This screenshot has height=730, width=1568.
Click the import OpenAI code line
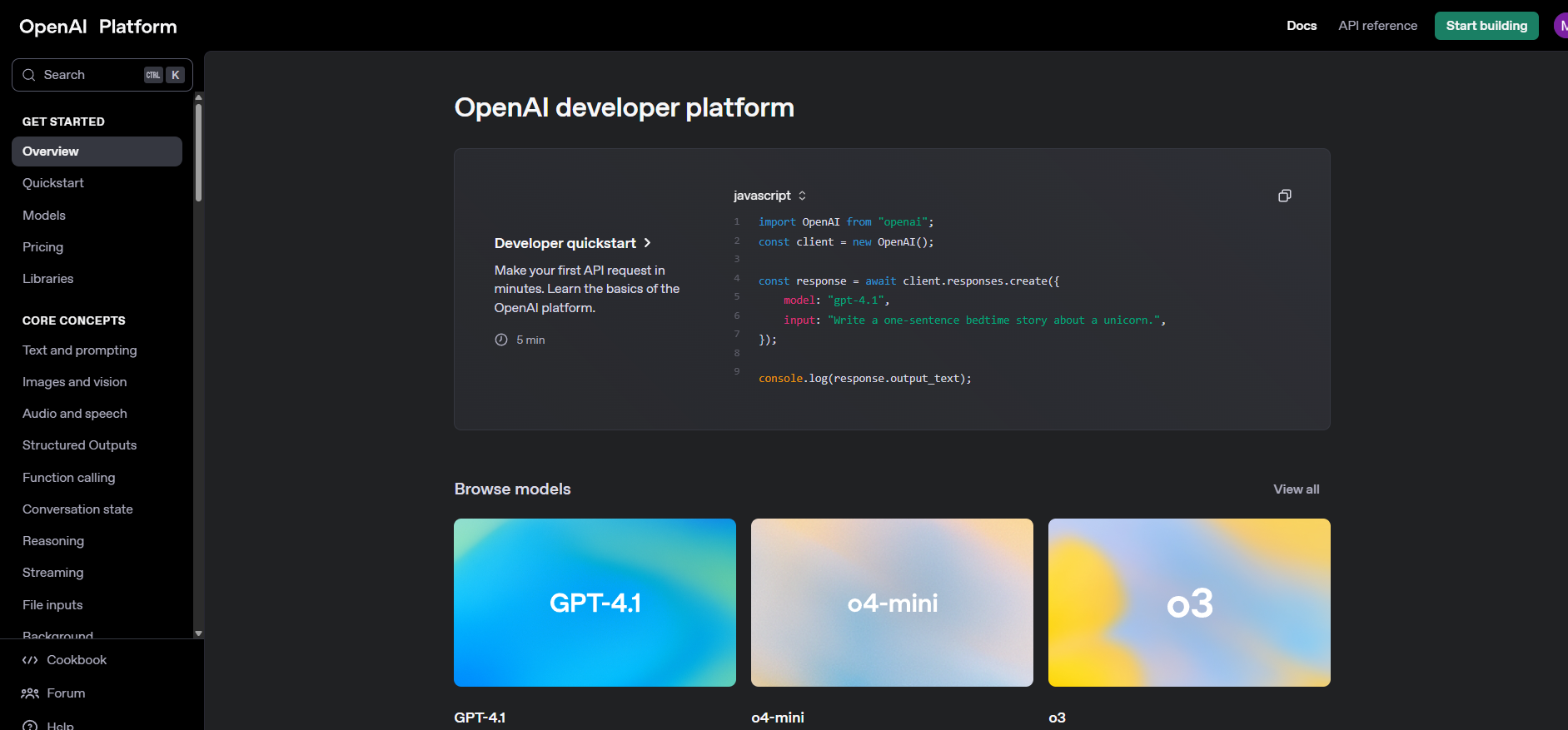point(846,222)
